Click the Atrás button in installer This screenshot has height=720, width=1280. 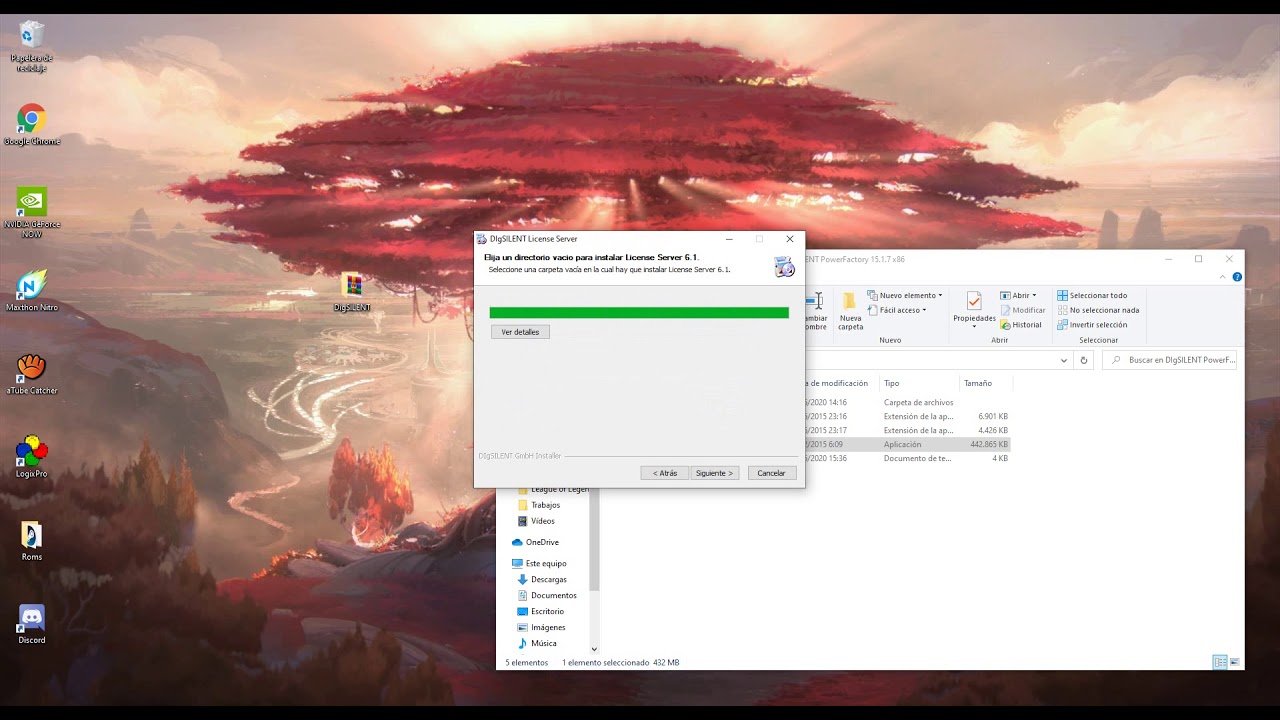[x=665, y=473]
